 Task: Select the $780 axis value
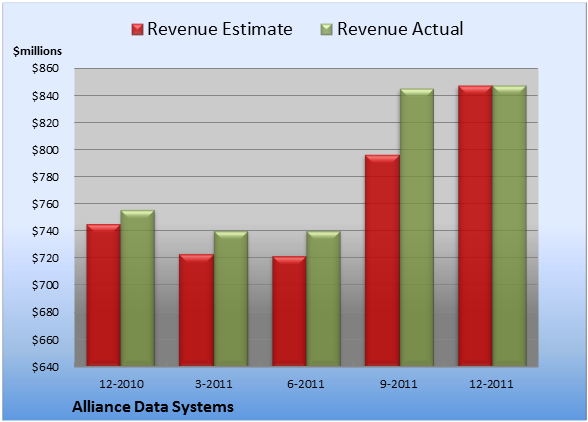tap(45, 177)
